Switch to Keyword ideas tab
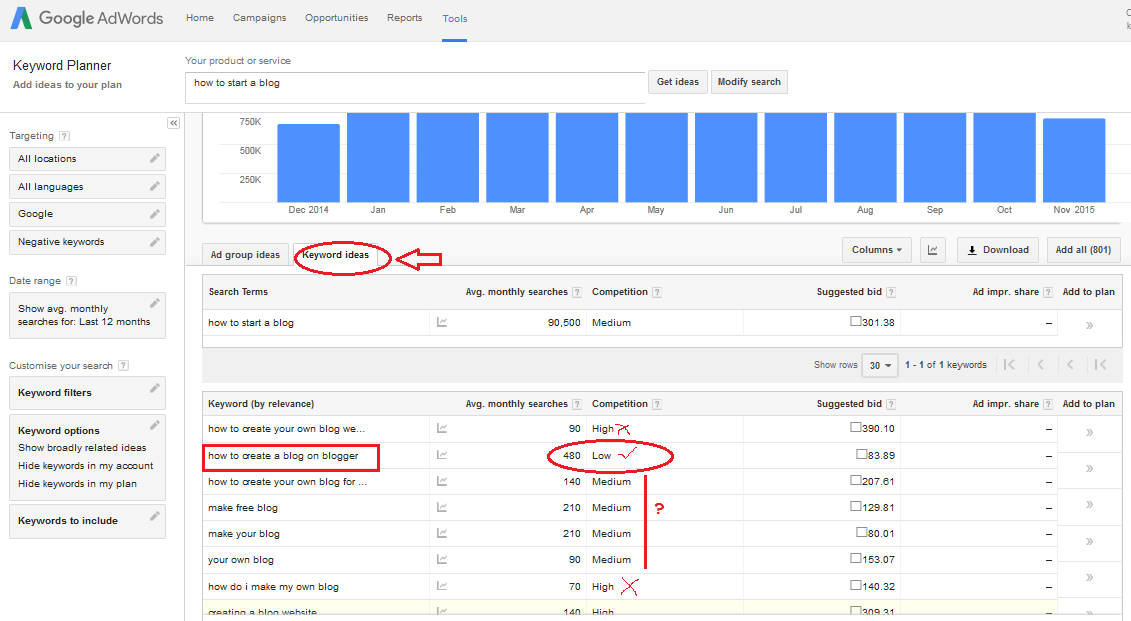The image size is (1131, 621). 335,255
